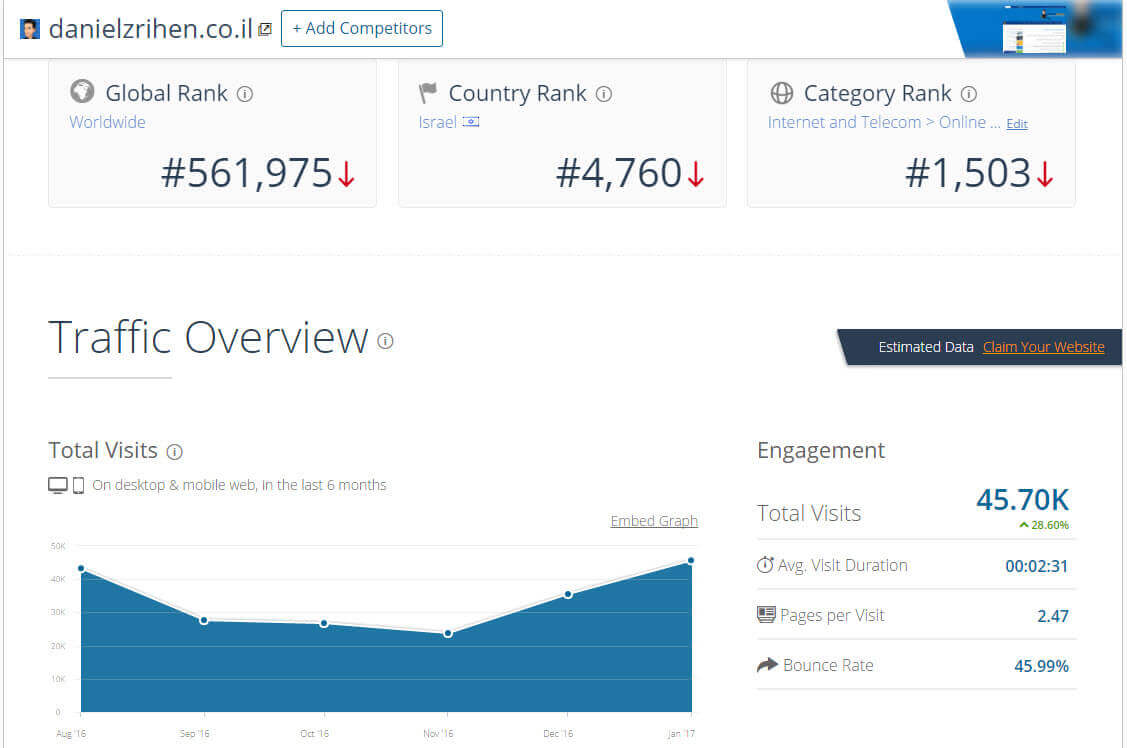Click the Add Competitors button
This screenshot has height=748, width=1127.
(362, 29)
